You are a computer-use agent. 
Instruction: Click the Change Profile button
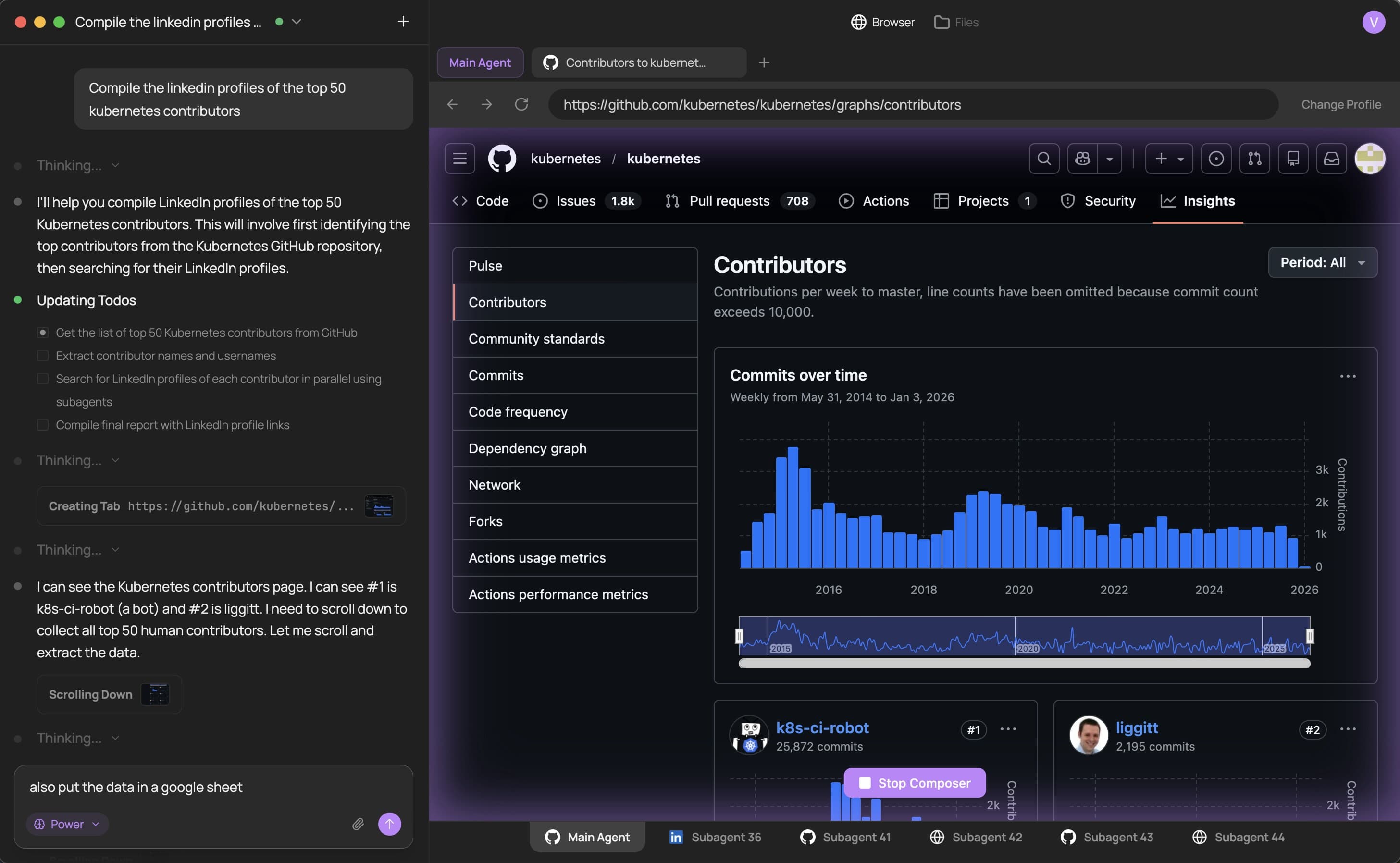pos(1341,104)
